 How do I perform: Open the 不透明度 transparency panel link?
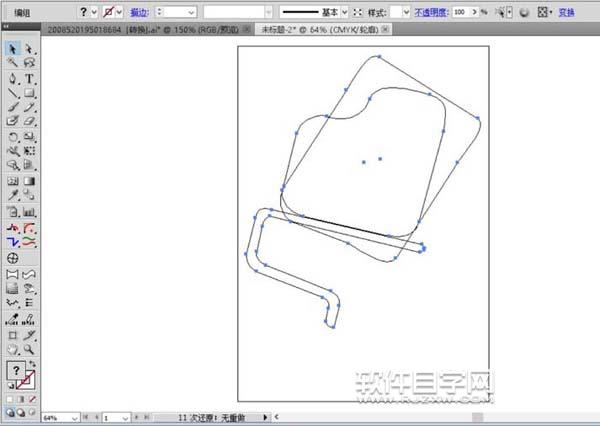[x=430, y=13]
